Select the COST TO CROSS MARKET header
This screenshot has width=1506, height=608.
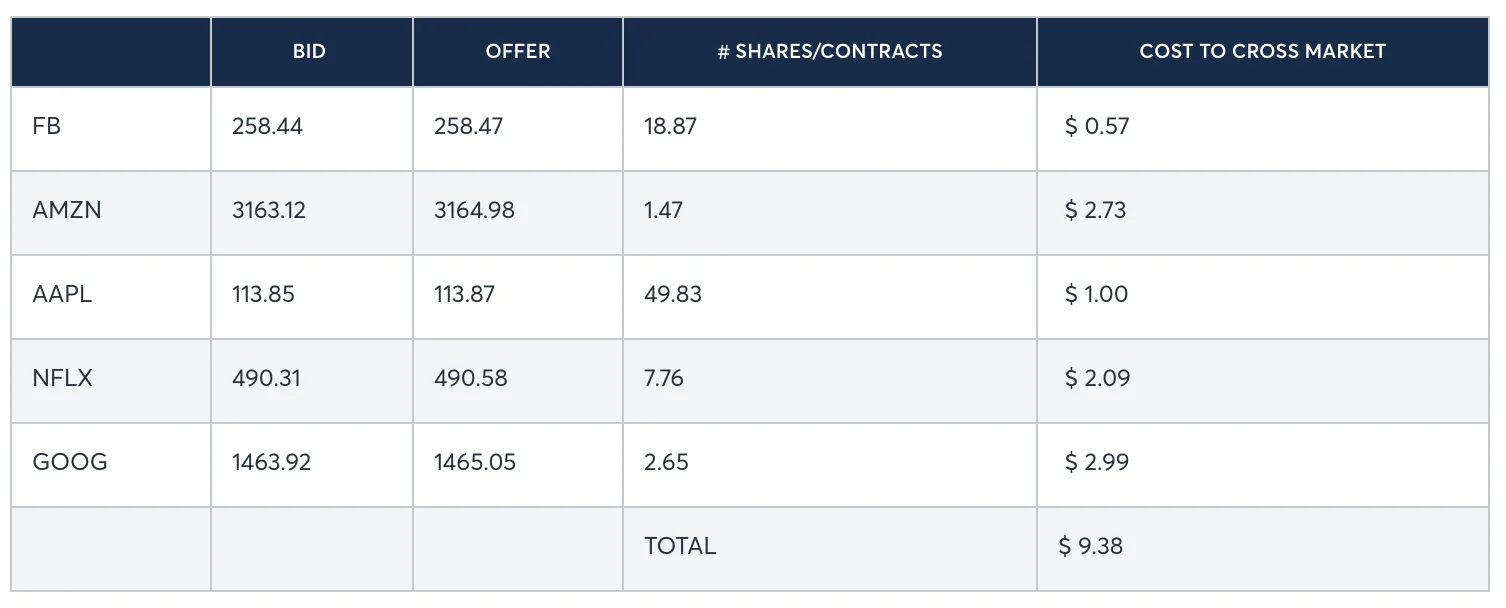(x=1262, y=51)
